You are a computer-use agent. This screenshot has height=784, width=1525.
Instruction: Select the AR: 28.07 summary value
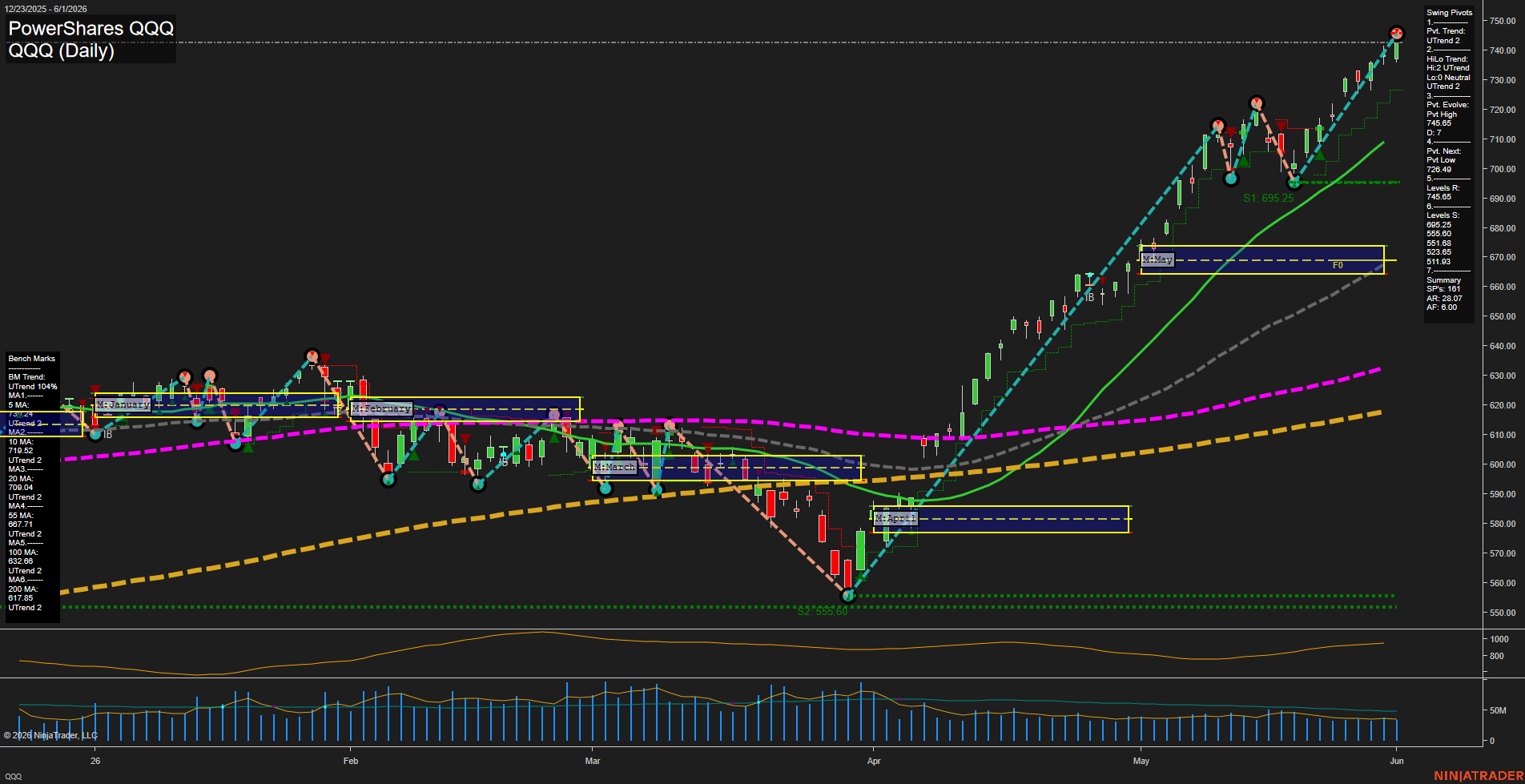(x=1444, y=299)
